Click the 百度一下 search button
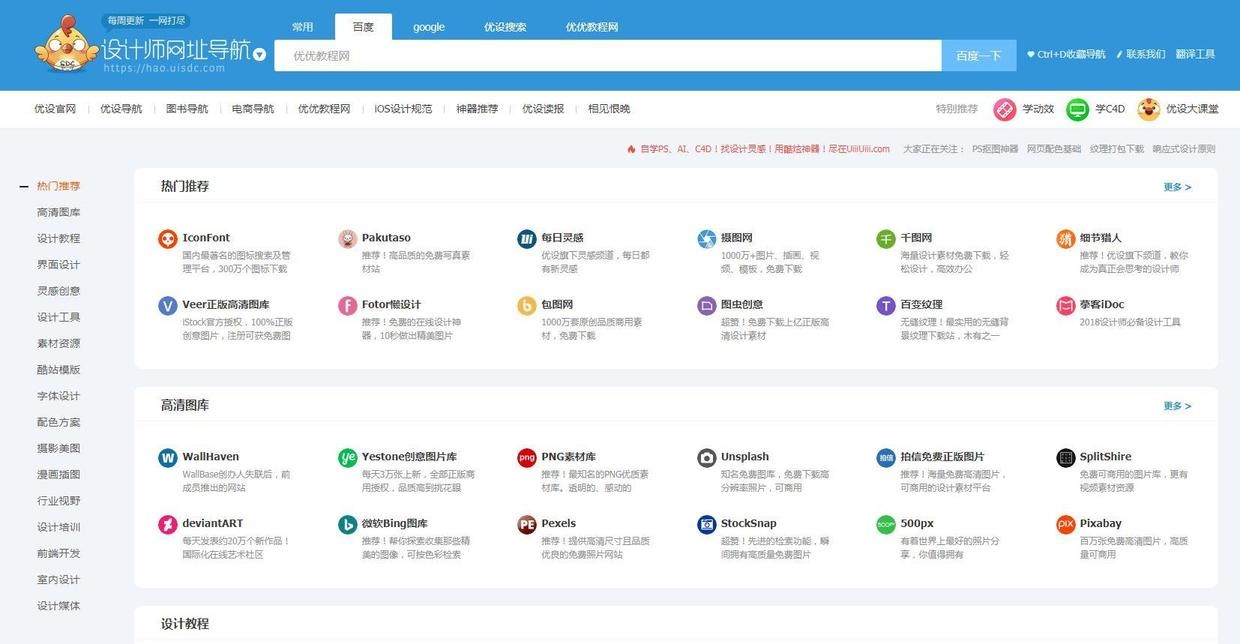This screenshot has width=1240, height=644. pos(978,56)
